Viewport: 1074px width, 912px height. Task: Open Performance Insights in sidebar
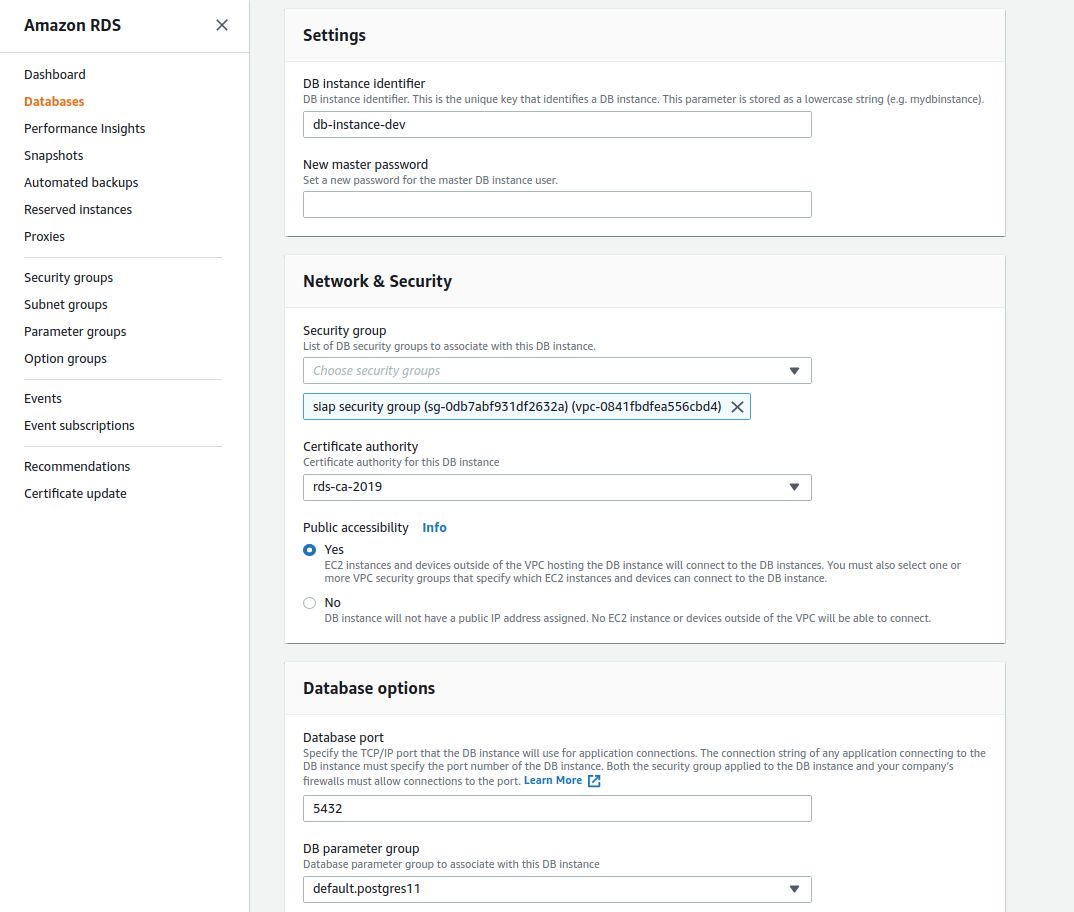click(x=84, y=129)
